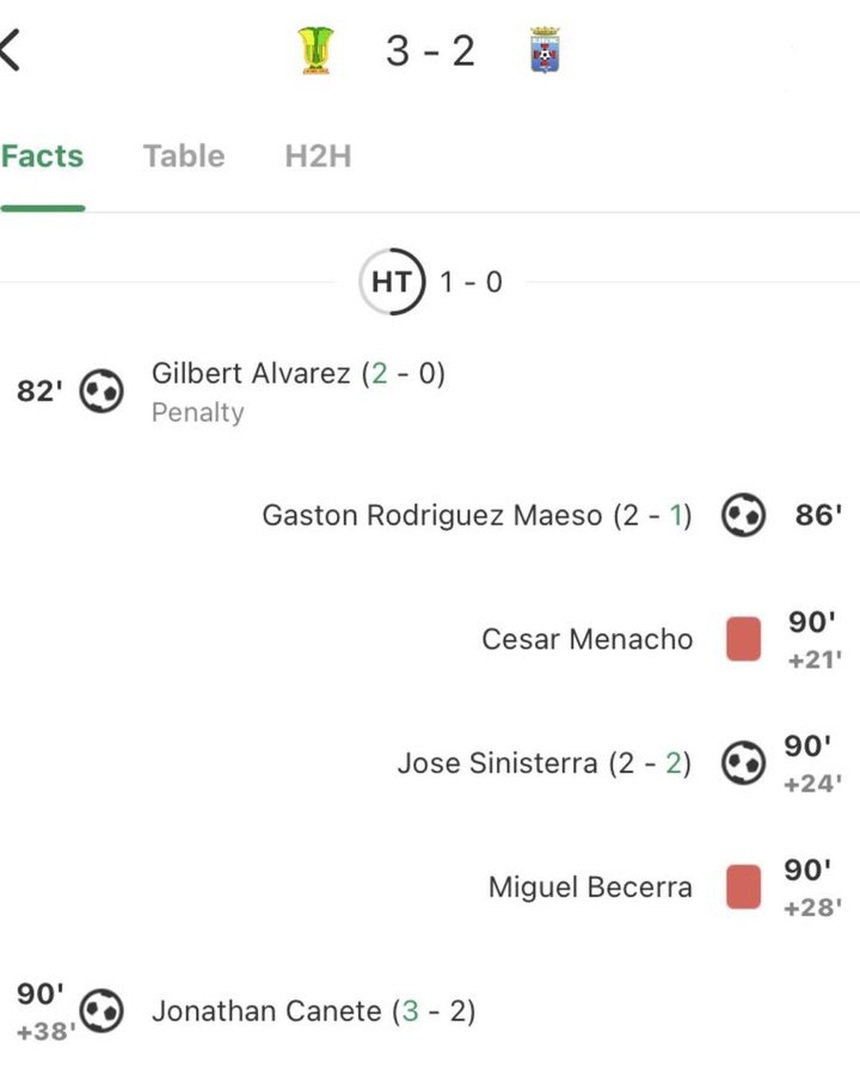Switch to the Table tab

pyautogui.click(x=184, y=156)
